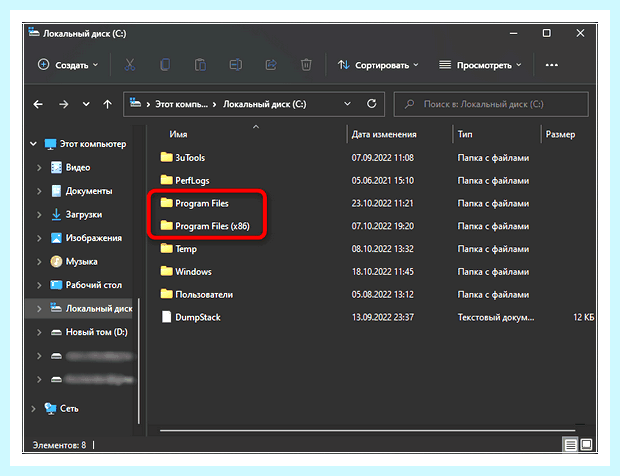Select Сеть in navigation pane
This screenshot has width=620, height=476.
(x=69, y=408)
